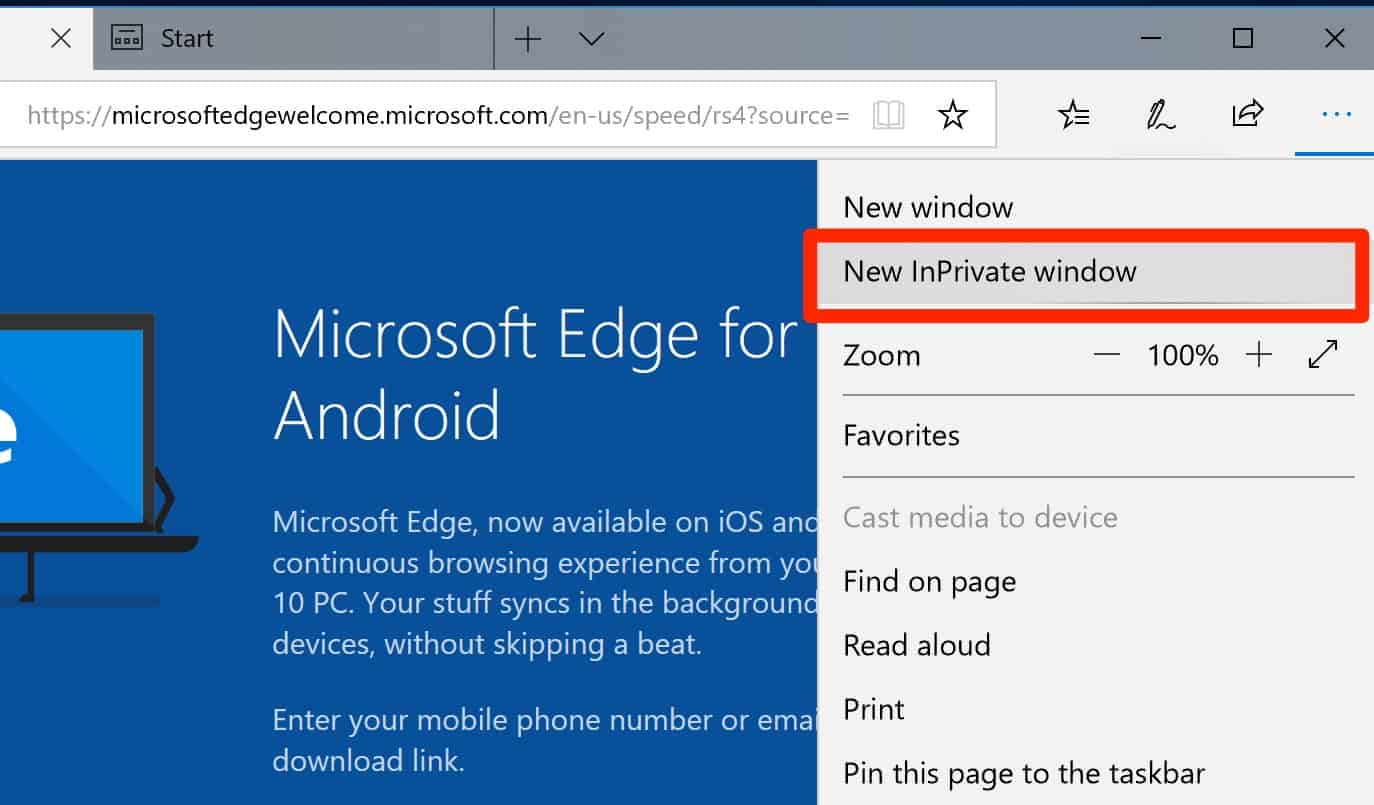Increase zoom with the plus button

tap(1259, 354)
